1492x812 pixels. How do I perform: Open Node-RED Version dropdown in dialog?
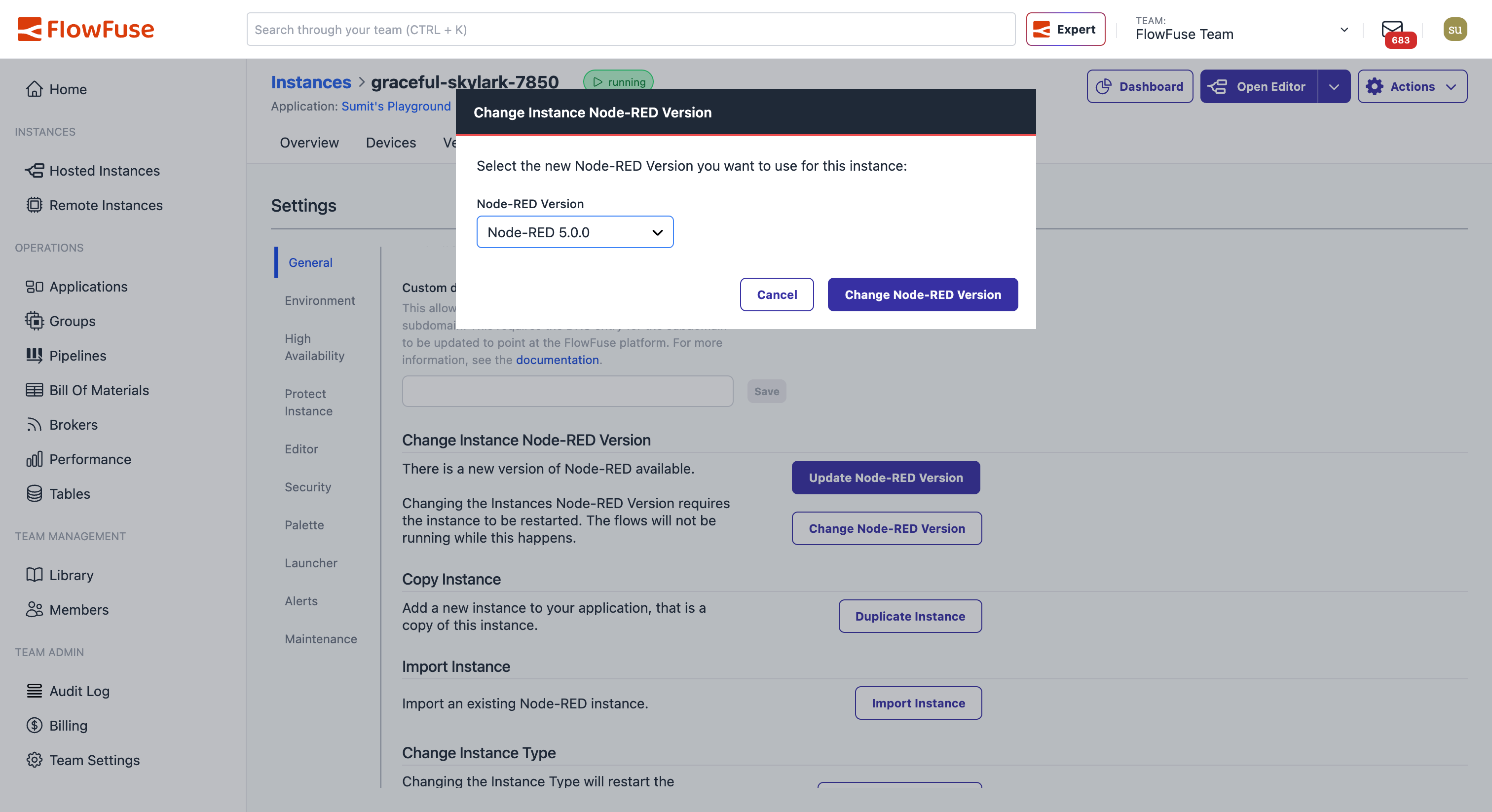575,232
